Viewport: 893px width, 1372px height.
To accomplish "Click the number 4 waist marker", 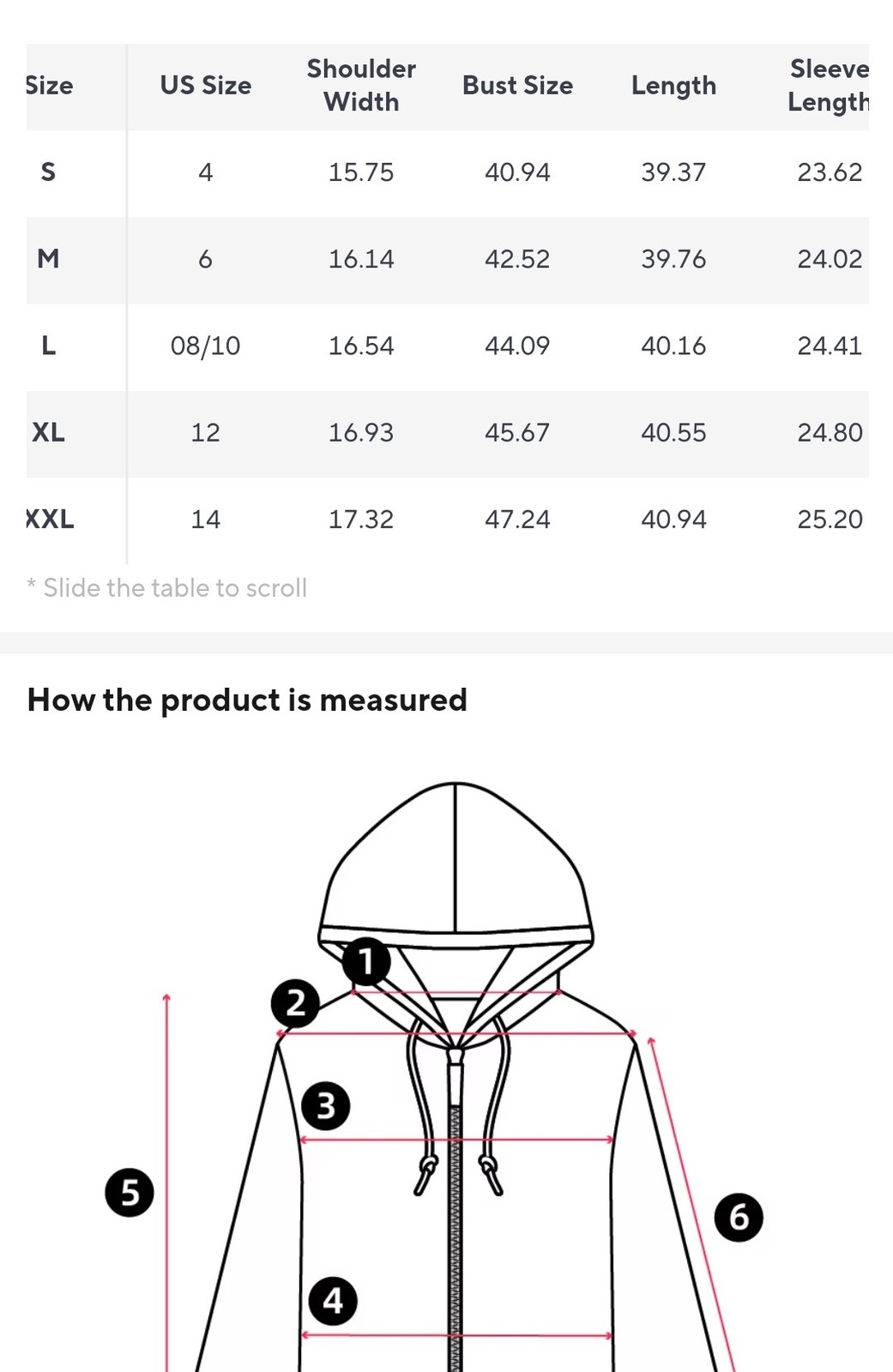I will pyautogui.click(x=333, y=1301).
